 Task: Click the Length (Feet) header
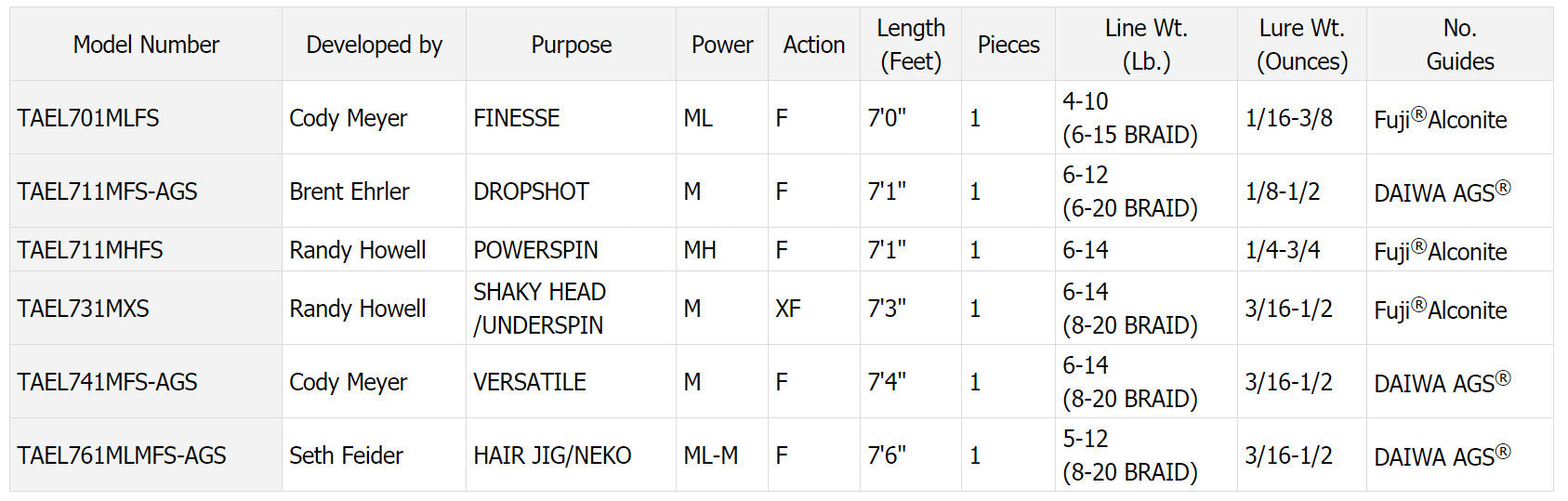(910, 45)
